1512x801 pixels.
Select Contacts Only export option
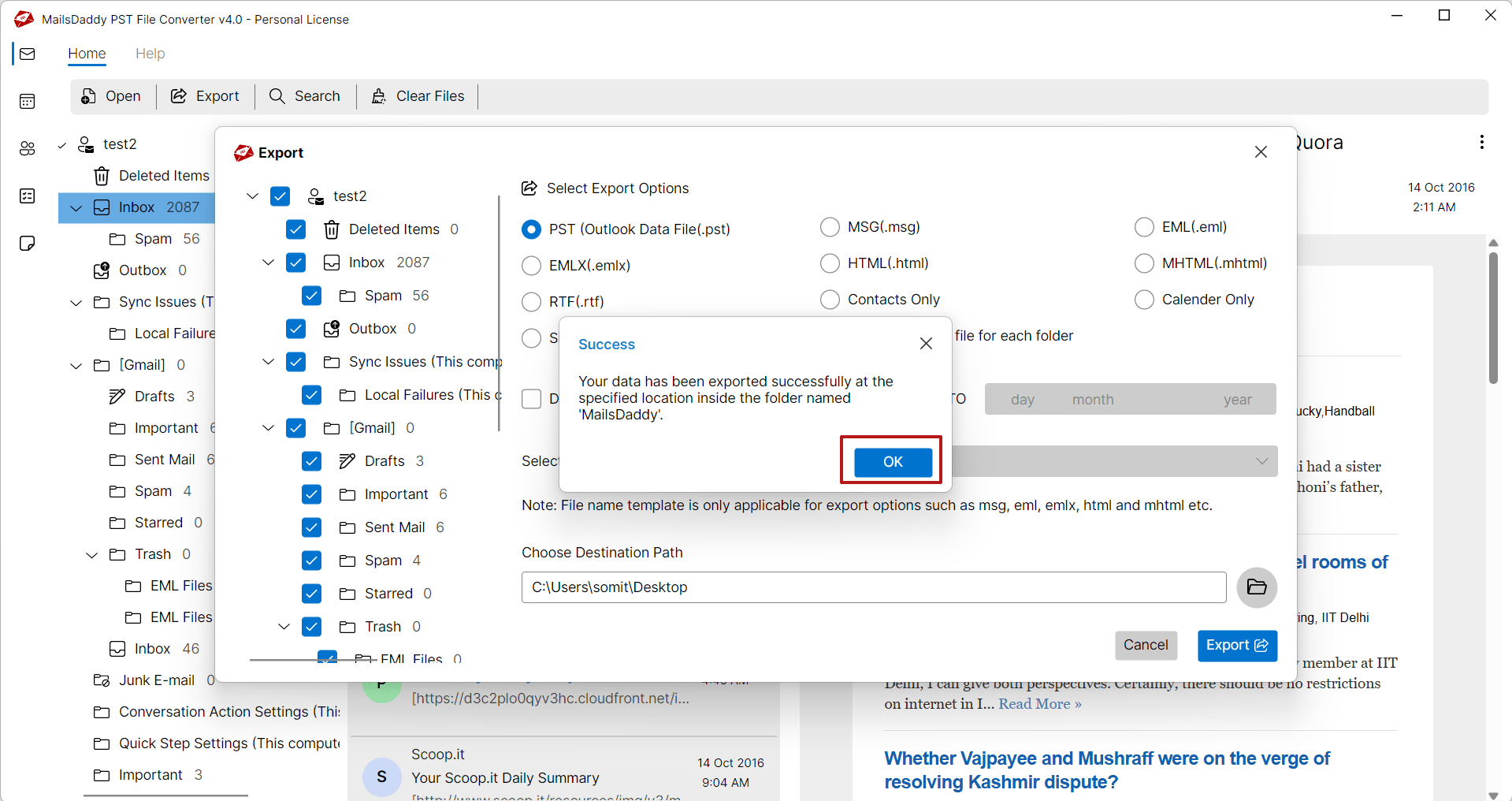830,300
